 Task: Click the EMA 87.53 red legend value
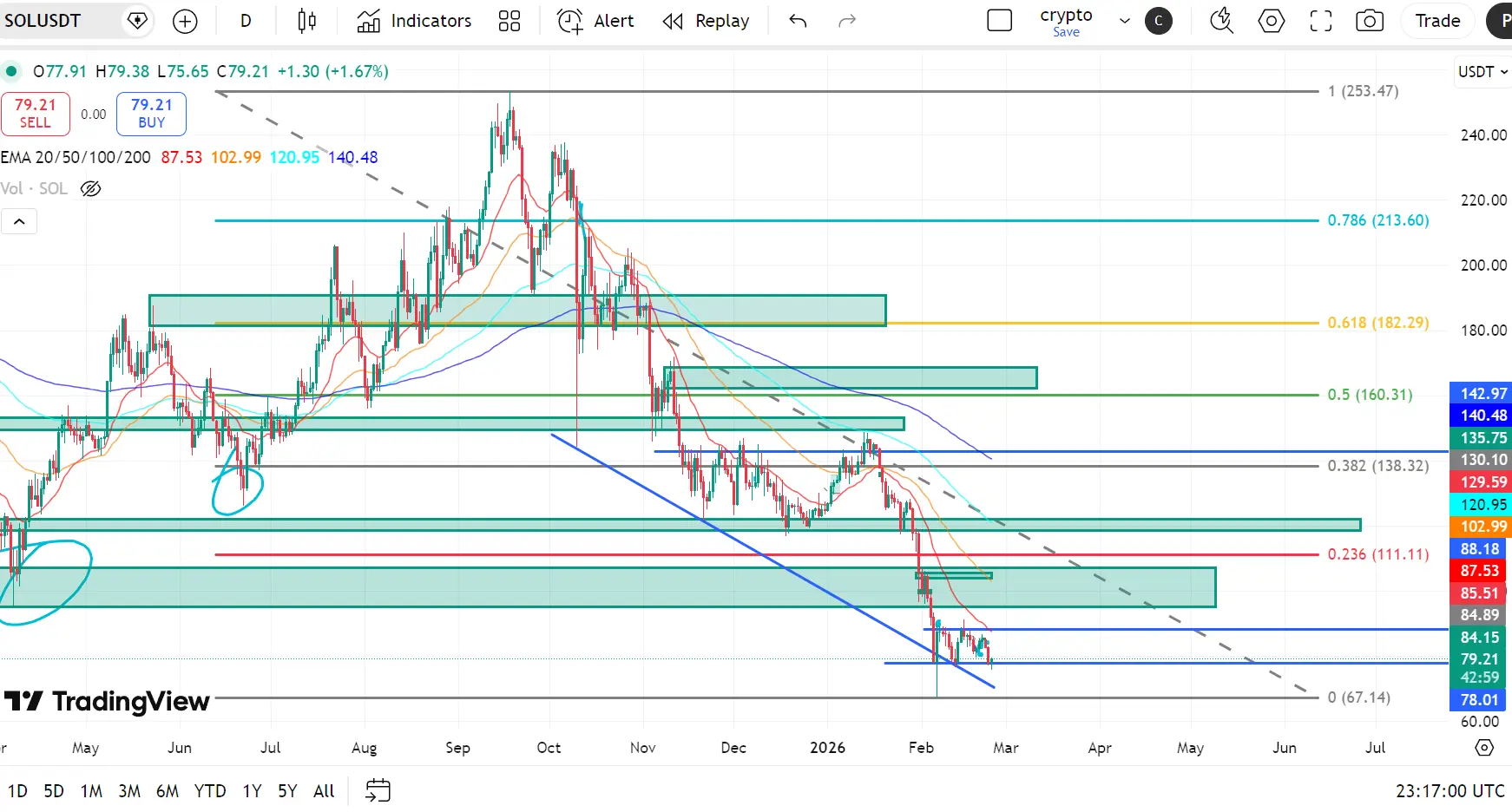(181, 157)
